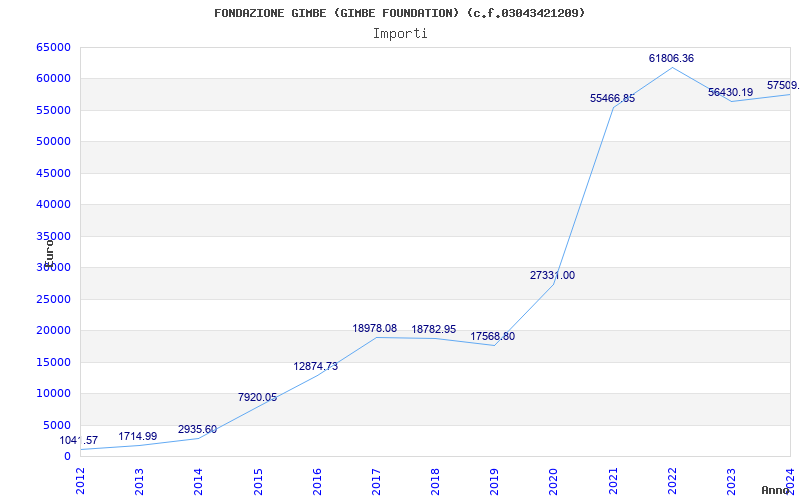Click the 5000 y-axis tick label
The height and width of the screenshot is (500, 800).
point(57,425)
